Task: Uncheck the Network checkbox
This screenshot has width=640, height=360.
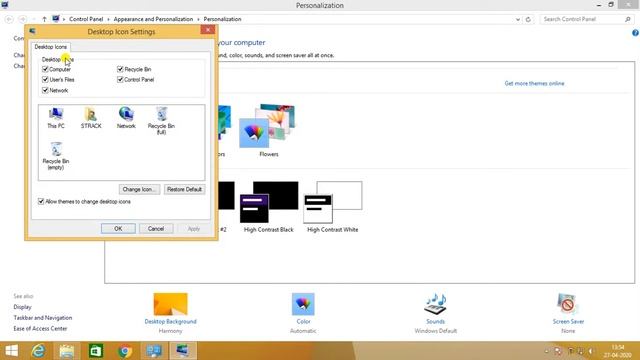Action: 45,90
